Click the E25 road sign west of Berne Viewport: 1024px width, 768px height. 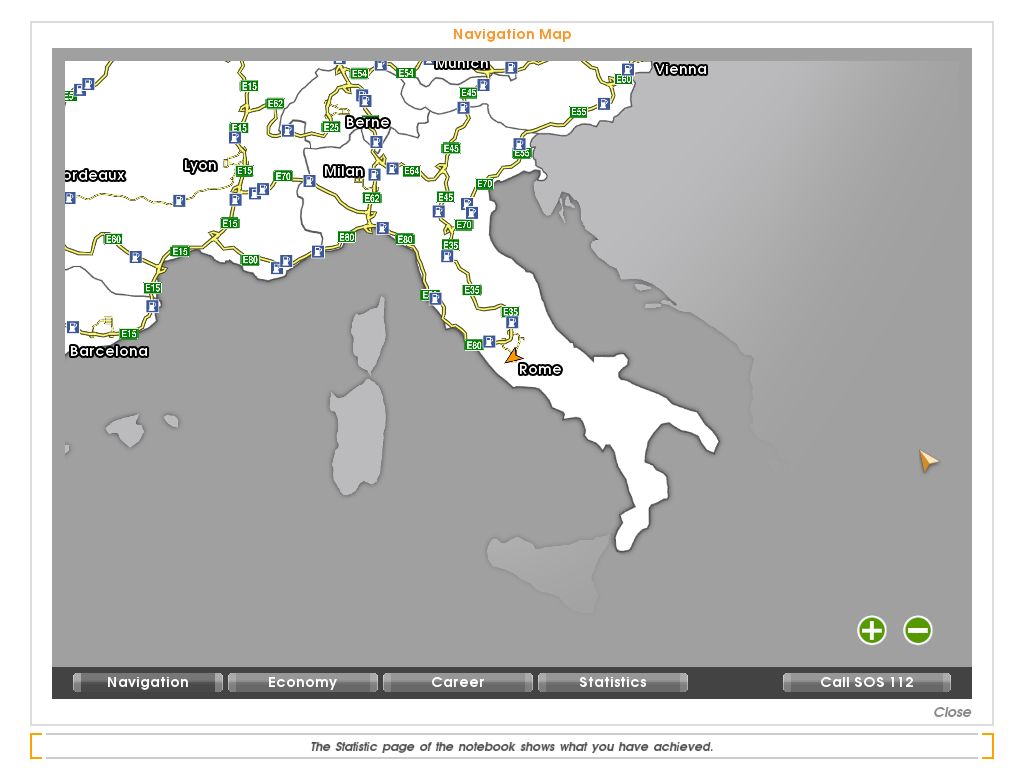pyautogui.click(x=331, y=127)
